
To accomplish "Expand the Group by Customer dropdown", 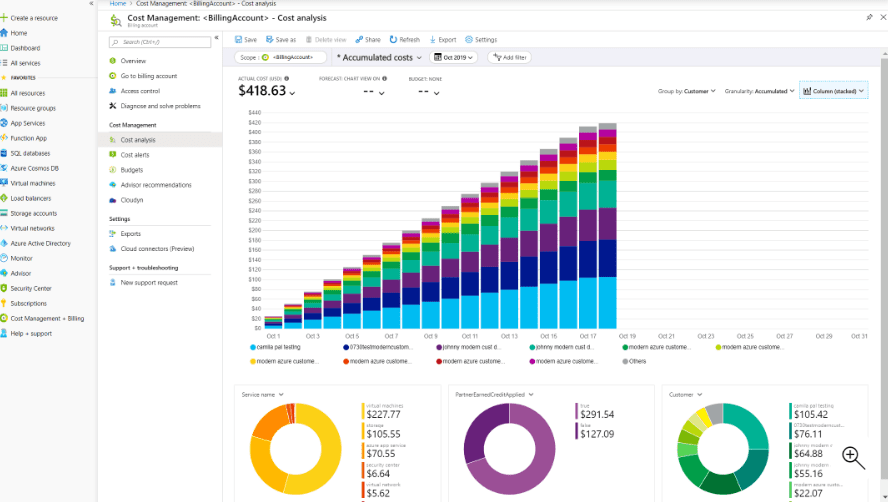I will click(687, 91).
